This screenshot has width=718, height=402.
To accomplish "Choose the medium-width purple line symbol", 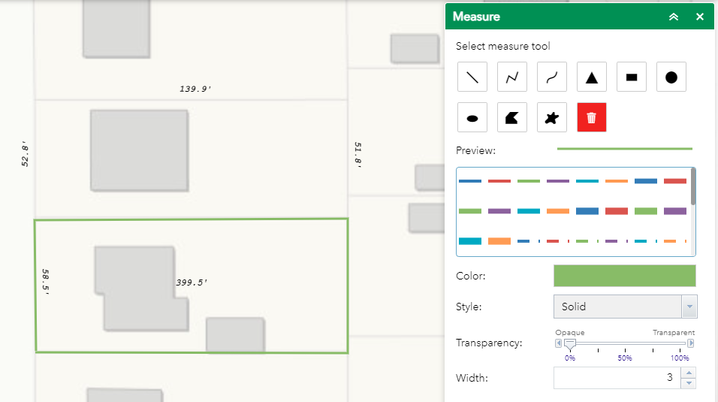I will pos(499,211).
